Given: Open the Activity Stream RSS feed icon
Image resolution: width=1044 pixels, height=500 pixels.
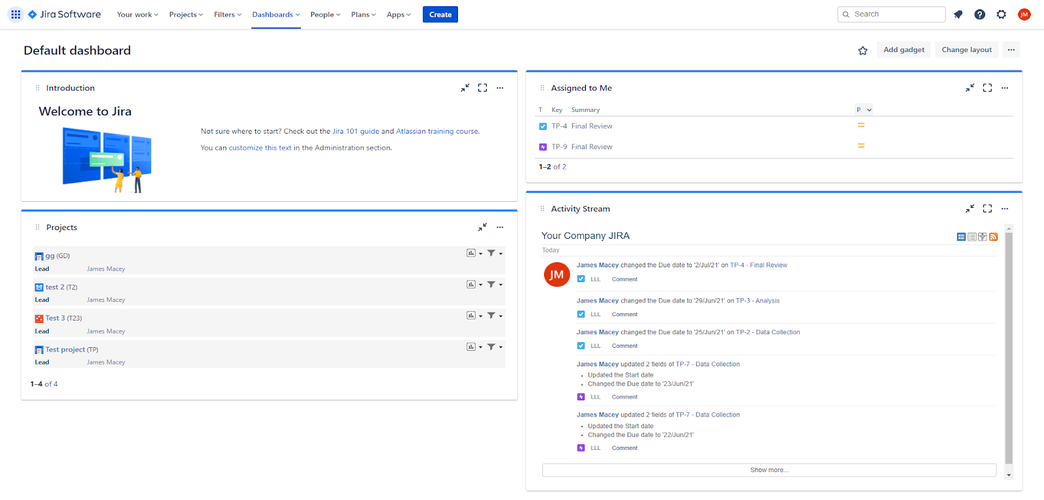Looking at the screenshot, I should click(993, 236).
